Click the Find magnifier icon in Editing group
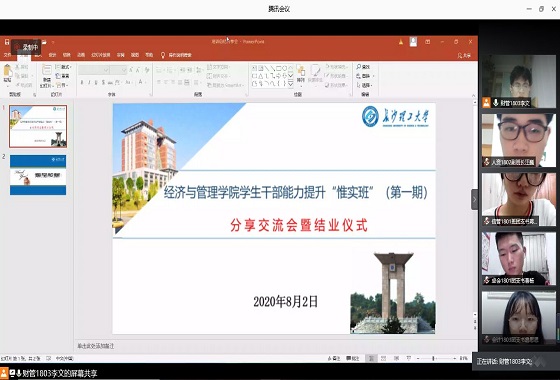The width and height of the screenshot is (560, 380). [359, 67]
